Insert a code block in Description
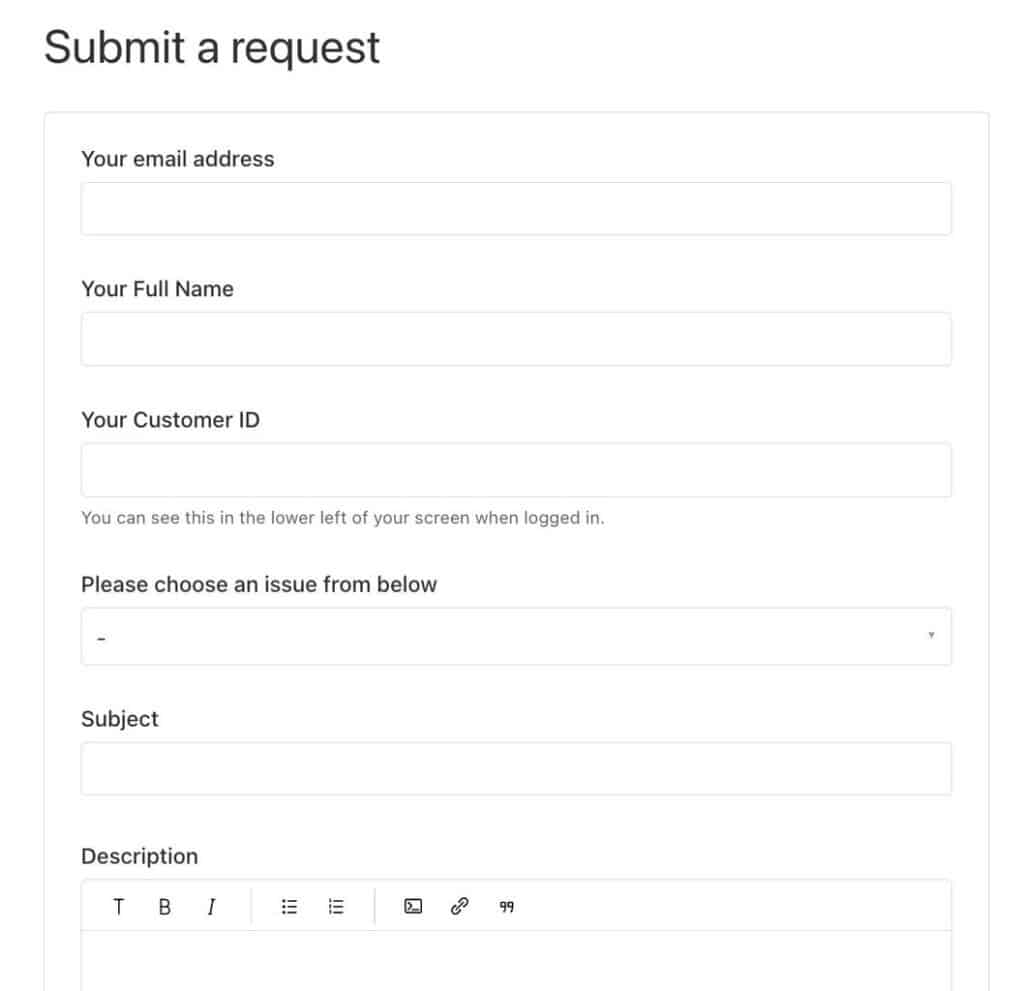The width and height of the screenshot is (1024, 991). (413, 907)
